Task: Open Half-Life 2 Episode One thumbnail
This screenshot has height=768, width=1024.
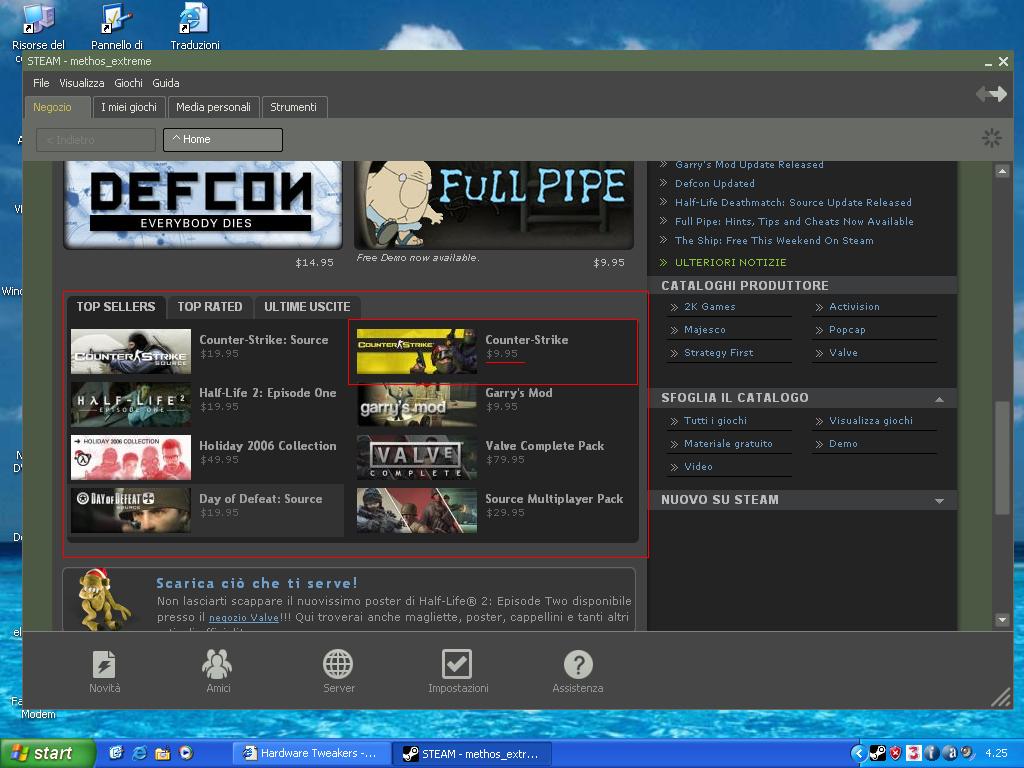Action: [x=131, y=404]
